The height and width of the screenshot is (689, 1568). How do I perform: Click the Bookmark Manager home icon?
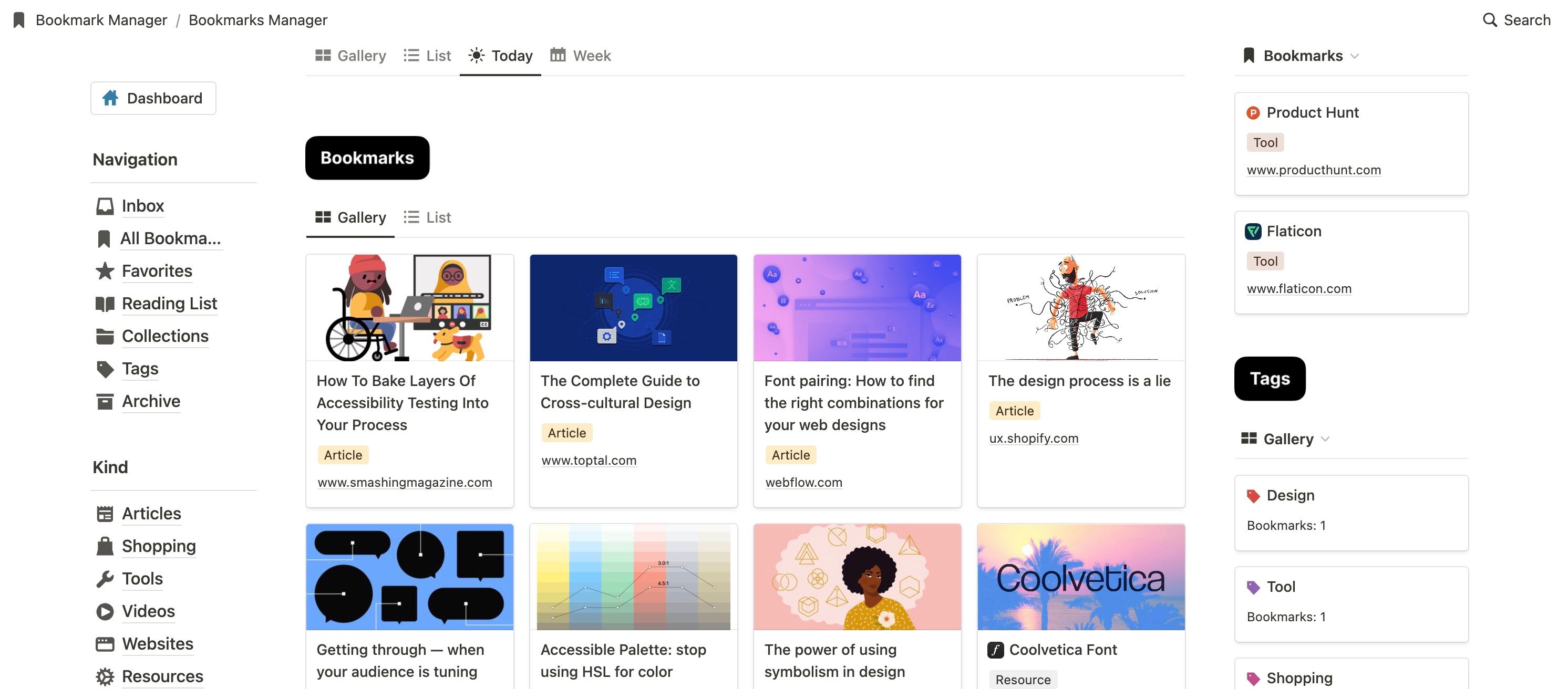tap(16, 20)
